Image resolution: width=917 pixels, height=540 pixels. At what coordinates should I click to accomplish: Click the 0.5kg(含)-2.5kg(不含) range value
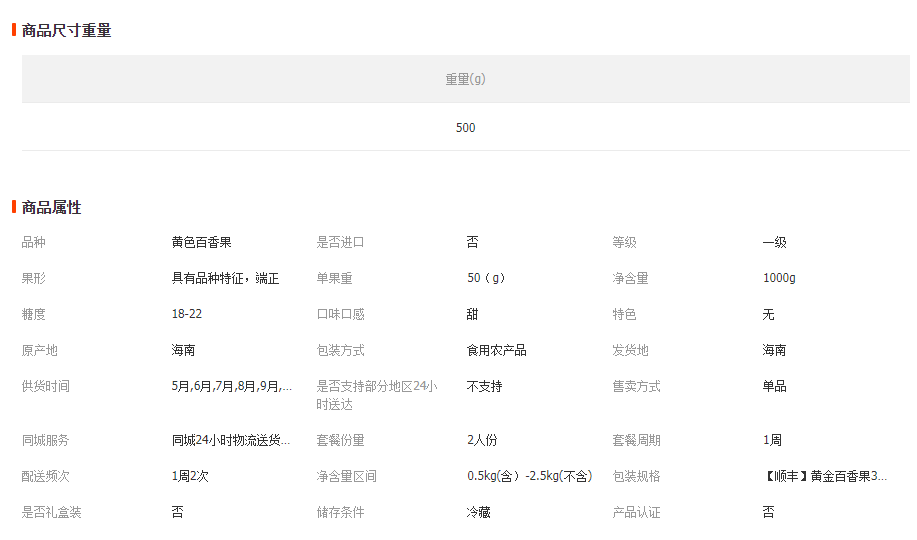point(529,477)
